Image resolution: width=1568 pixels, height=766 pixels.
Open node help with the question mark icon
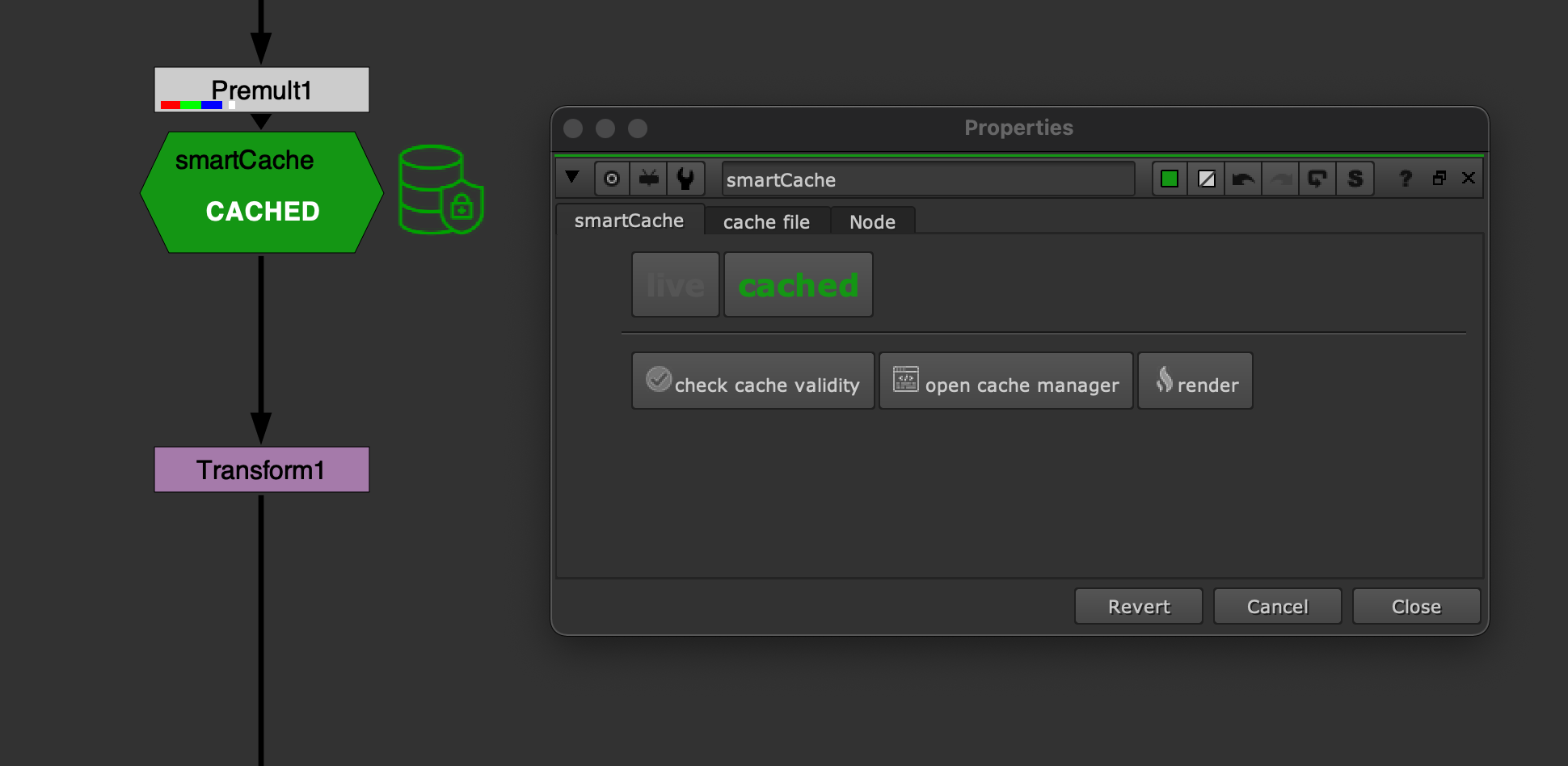(x=1406, y=179)
